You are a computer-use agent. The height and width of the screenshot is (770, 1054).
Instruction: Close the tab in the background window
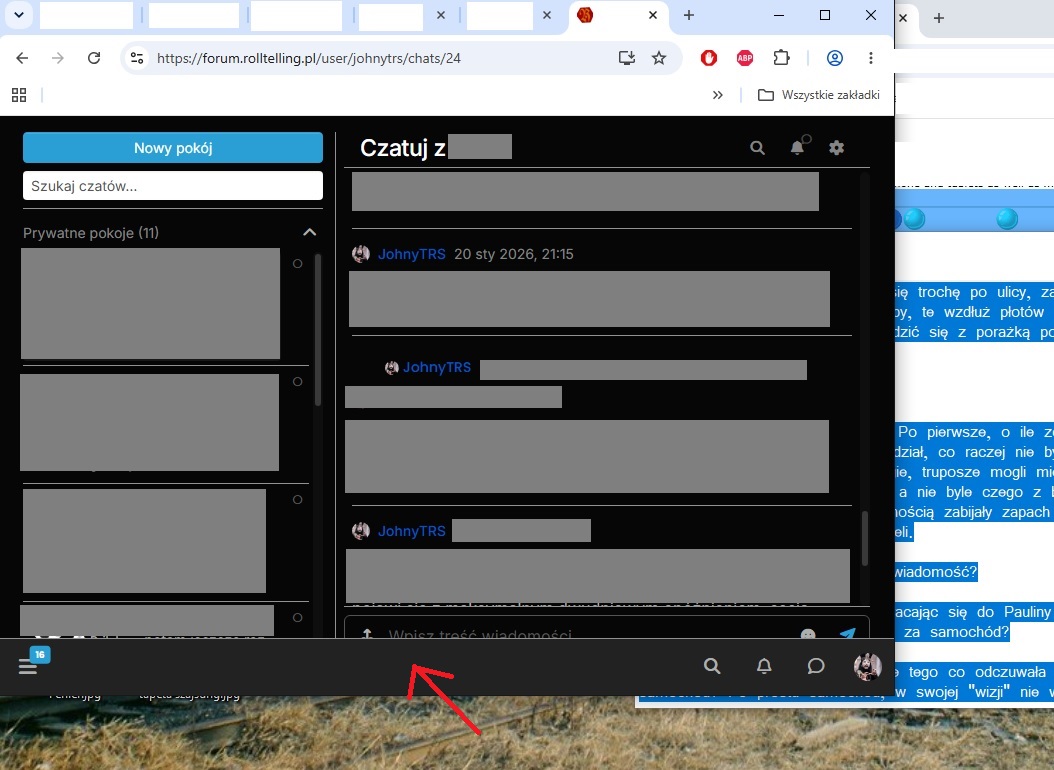(x=903, y=18)
